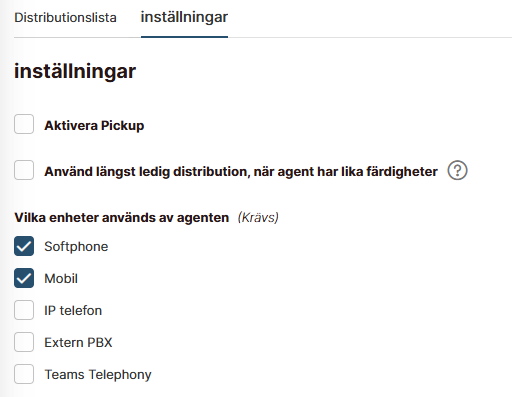The width and height of the screenshot is (512, 397).
Task: Select the inställningar tab
Action: click(x=184, y=17)
